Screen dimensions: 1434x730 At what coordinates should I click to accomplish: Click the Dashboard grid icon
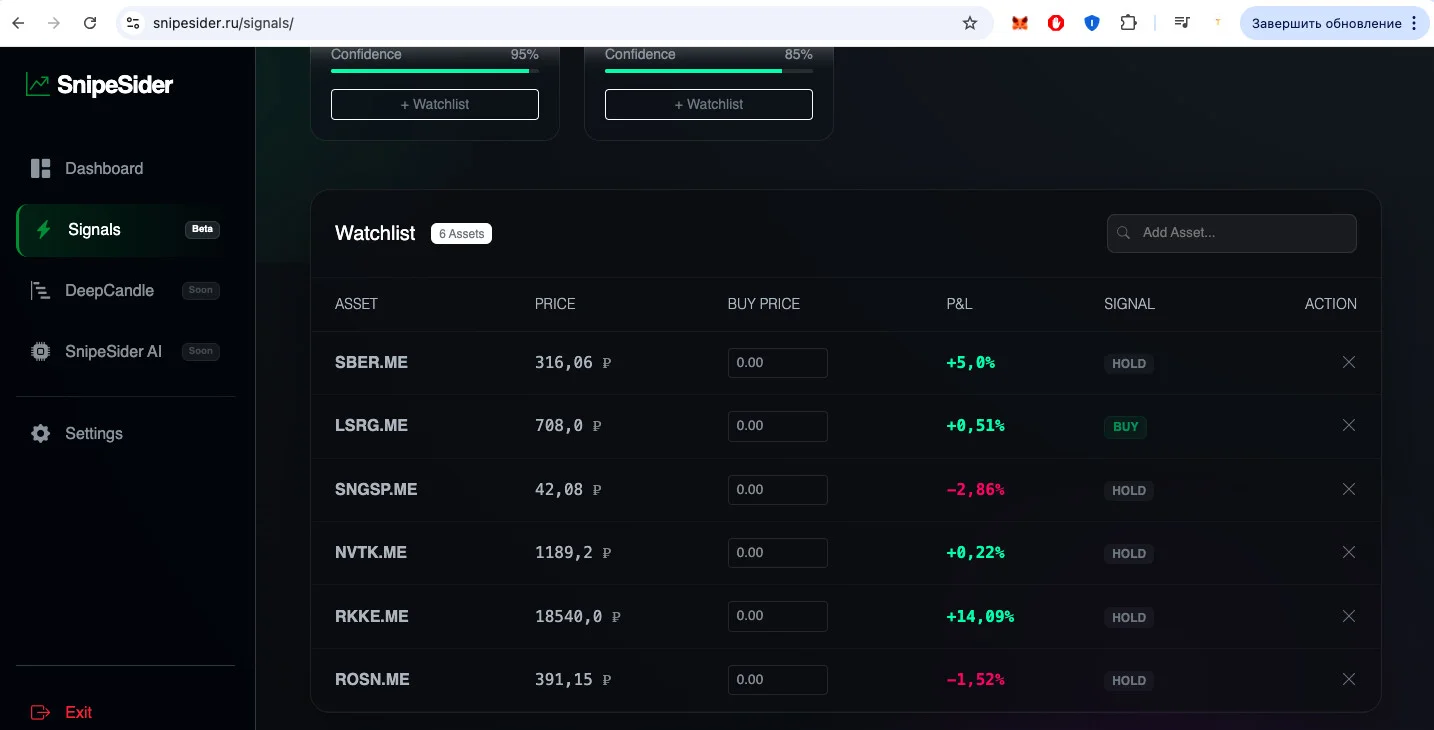(41, 168)
